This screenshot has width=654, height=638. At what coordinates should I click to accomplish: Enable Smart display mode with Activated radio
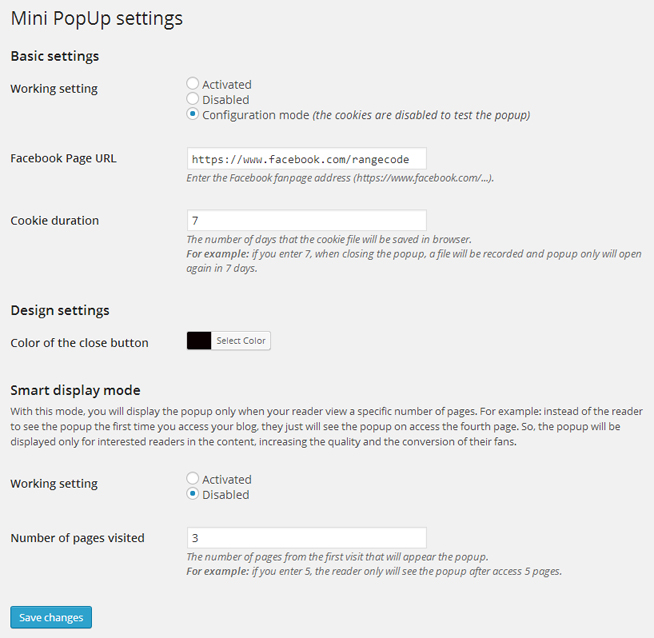[192, 478]
